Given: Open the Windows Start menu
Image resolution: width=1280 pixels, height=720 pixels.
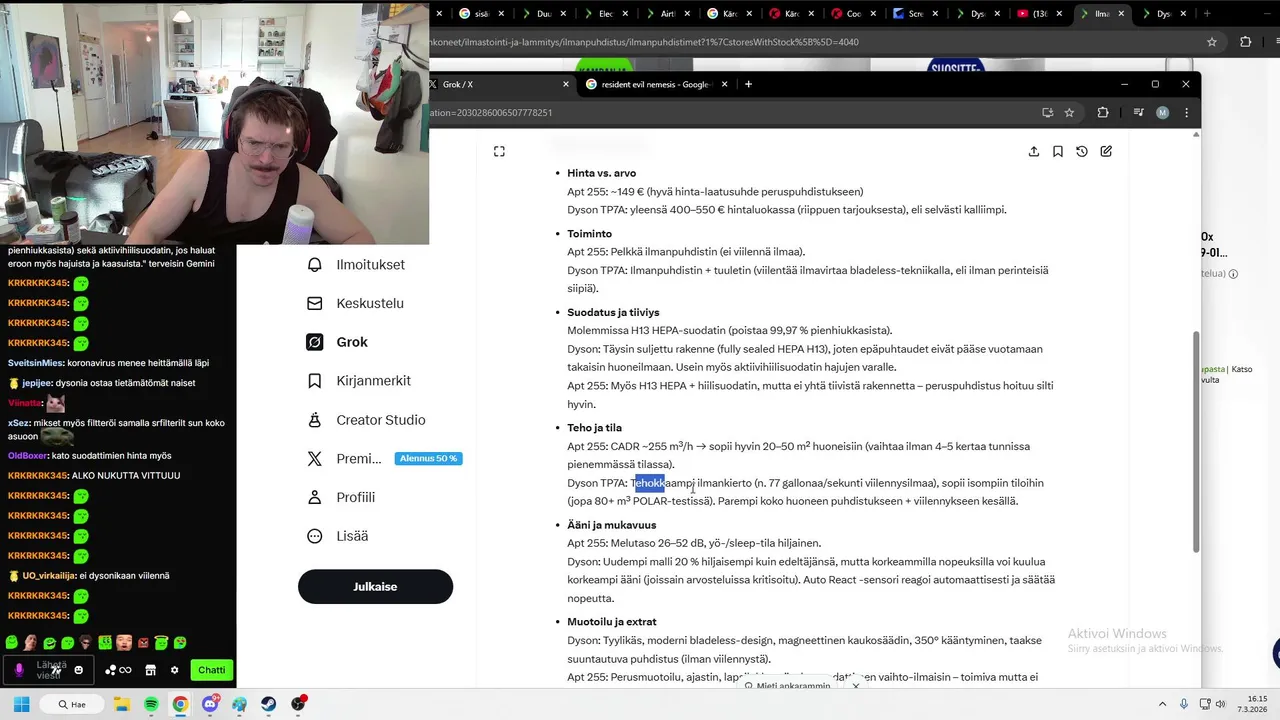Looking at the screenshot, I should (x=20, y=704).
